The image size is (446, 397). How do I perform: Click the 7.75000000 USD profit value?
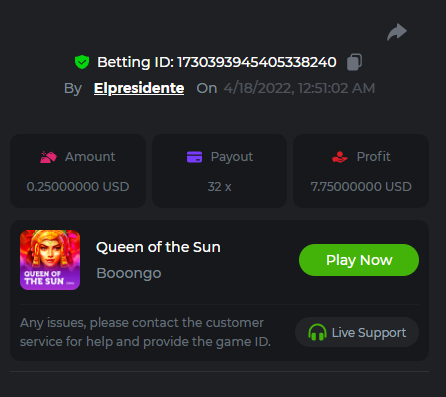(361, 187)
